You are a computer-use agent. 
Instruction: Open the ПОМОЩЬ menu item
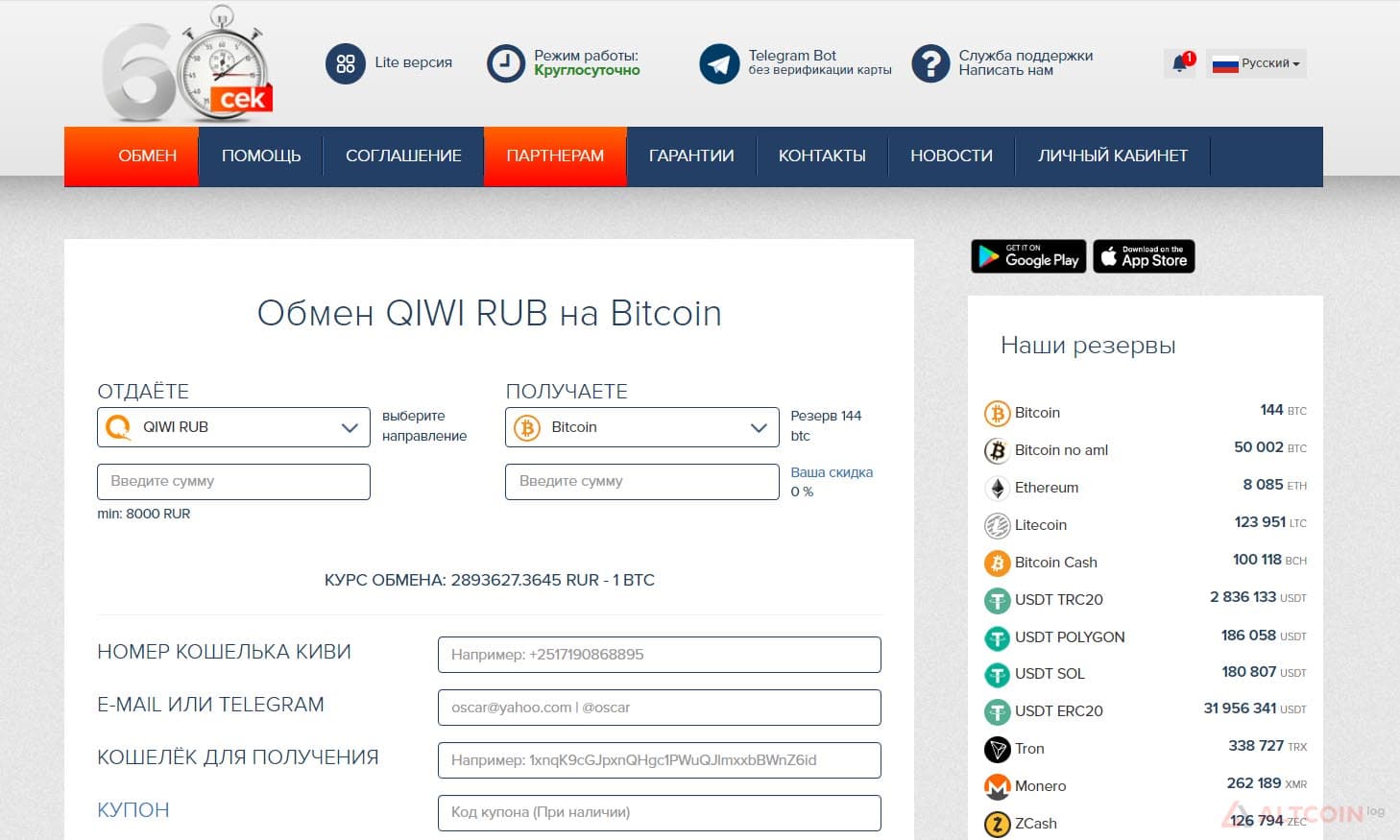coord(261,156)
